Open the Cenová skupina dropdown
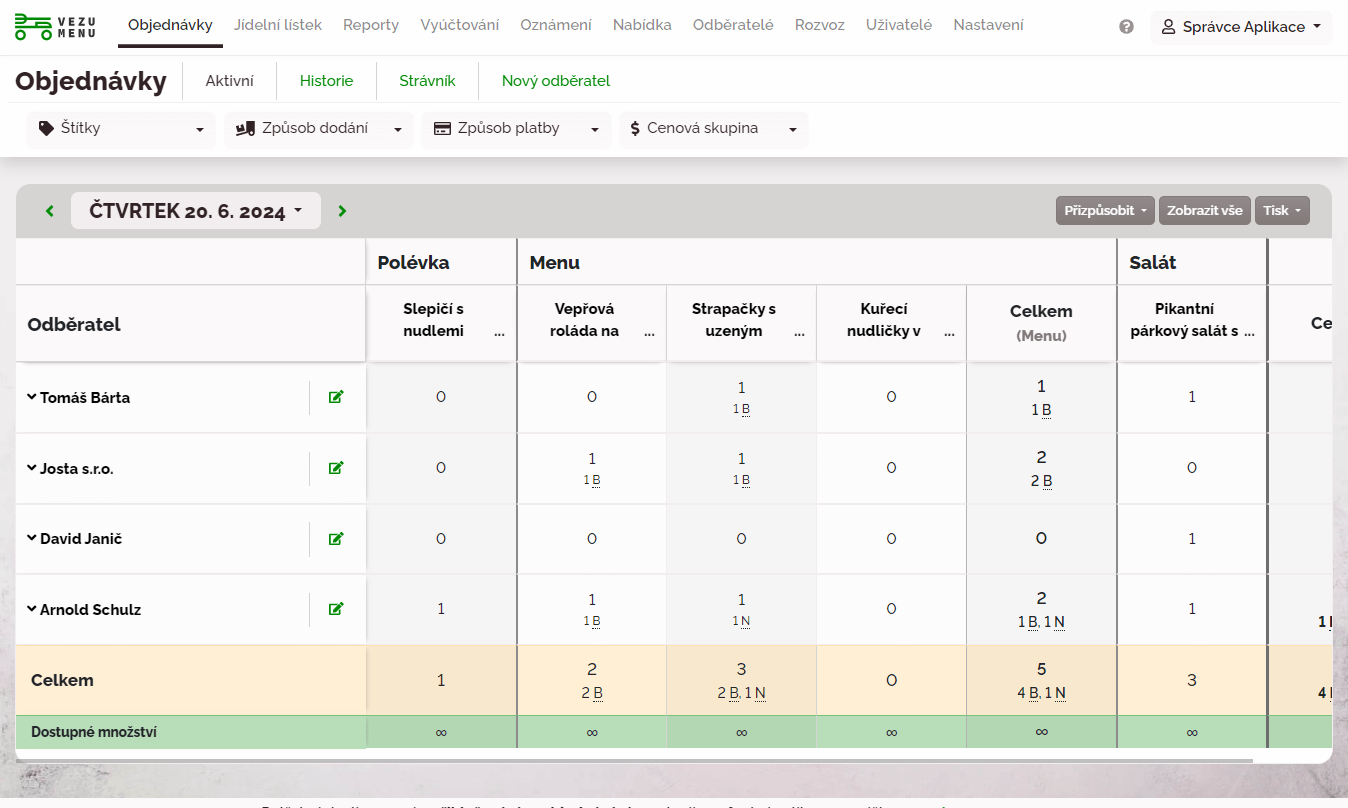Image resolution: width=1348 pixels, height=808 pixels. point(713,129)
